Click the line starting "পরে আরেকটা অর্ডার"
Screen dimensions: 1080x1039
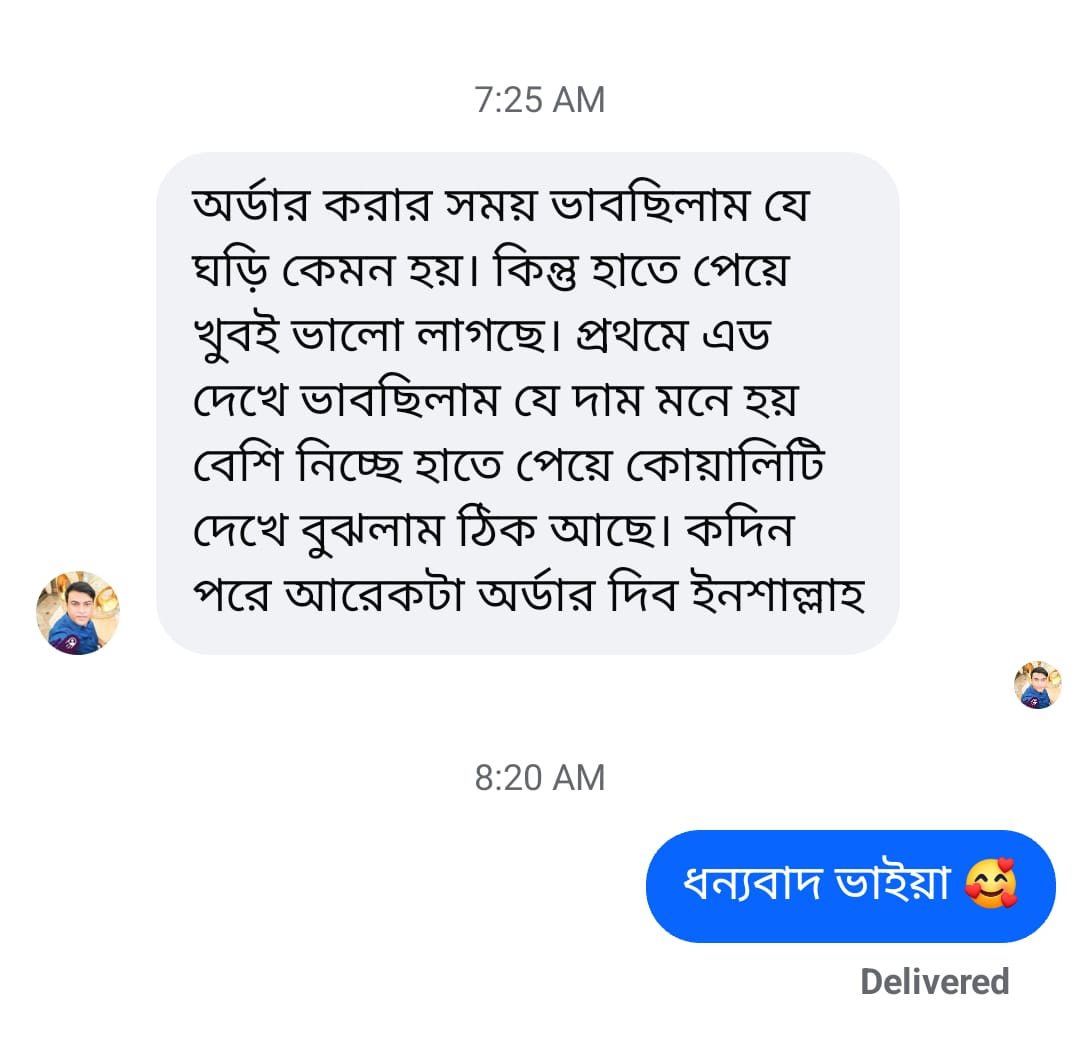[x=527, y=597]
